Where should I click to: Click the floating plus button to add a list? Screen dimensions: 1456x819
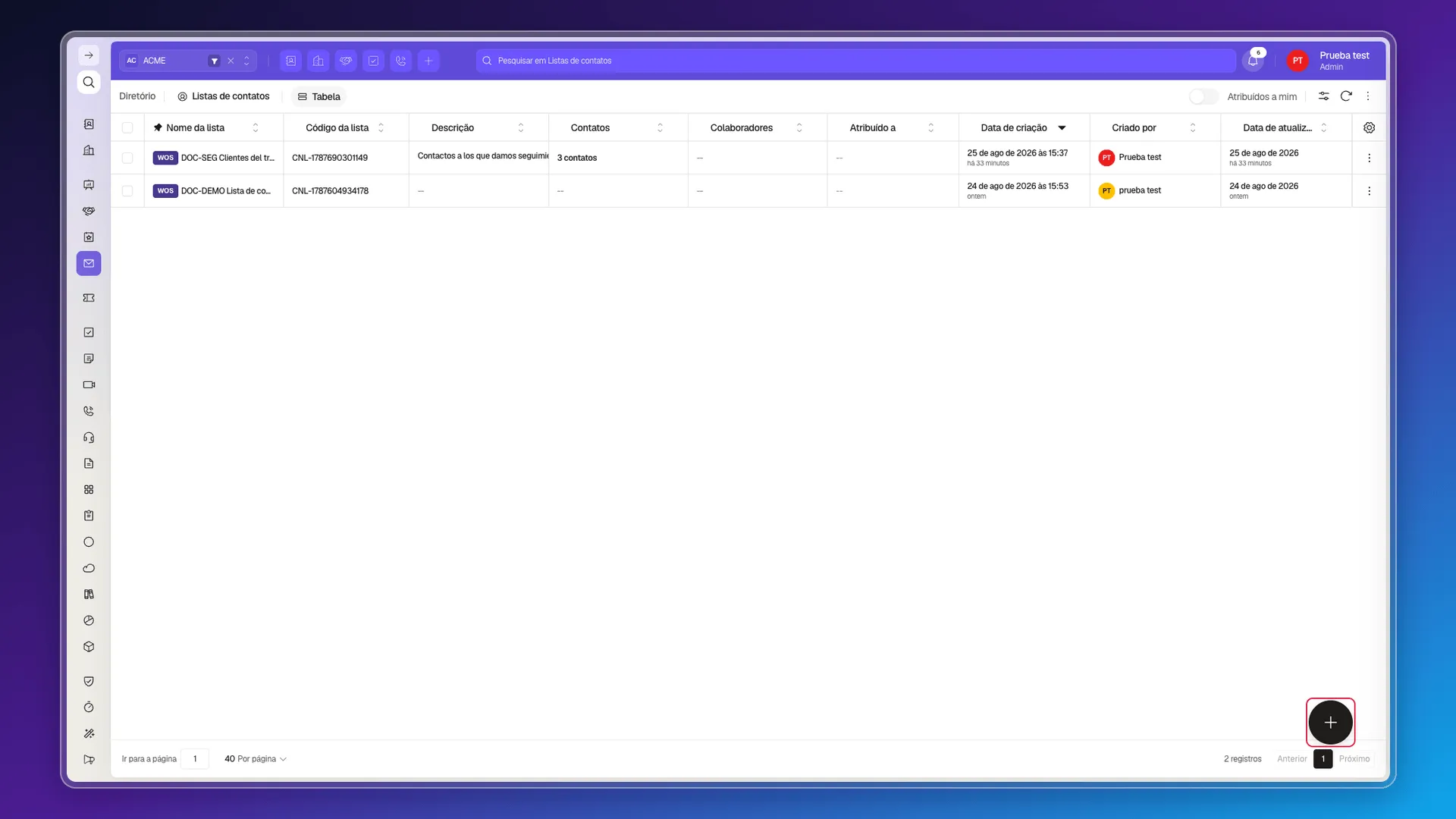(x=1330, y=723)
